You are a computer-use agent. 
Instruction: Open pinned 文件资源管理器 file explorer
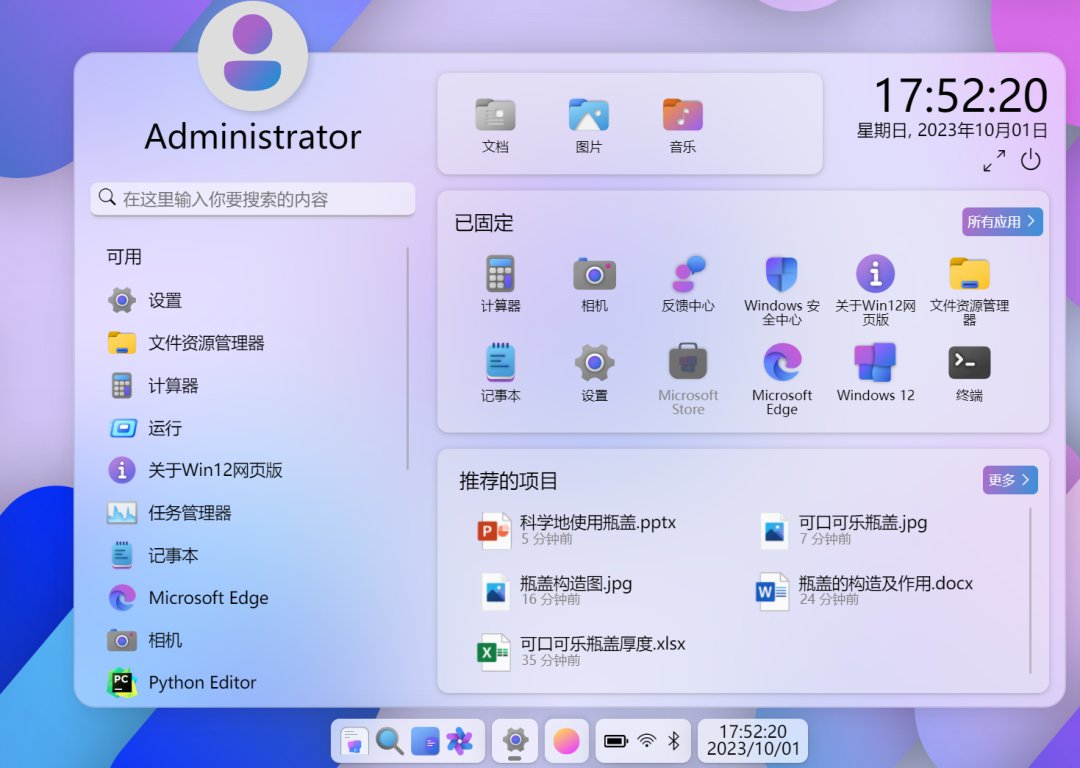[x=968, y=291]
